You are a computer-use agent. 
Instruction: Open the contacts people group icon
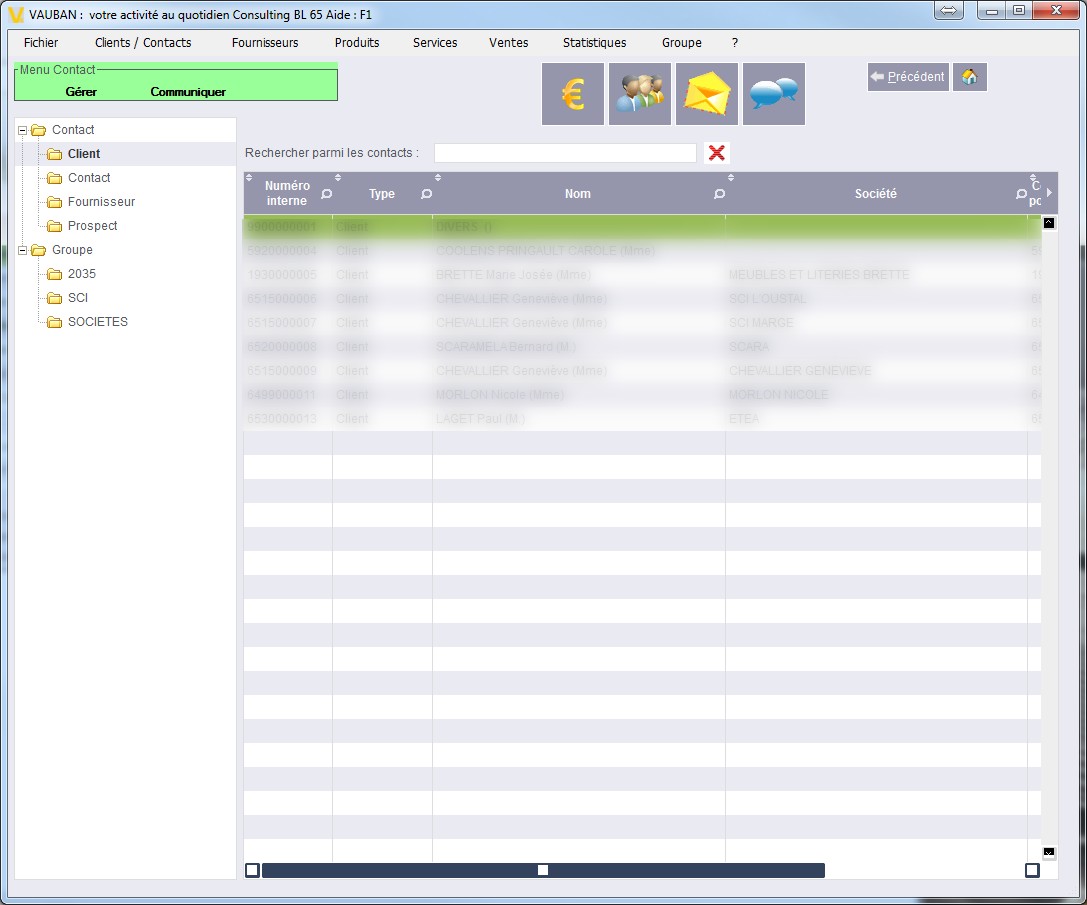click(x=639, y=94)
